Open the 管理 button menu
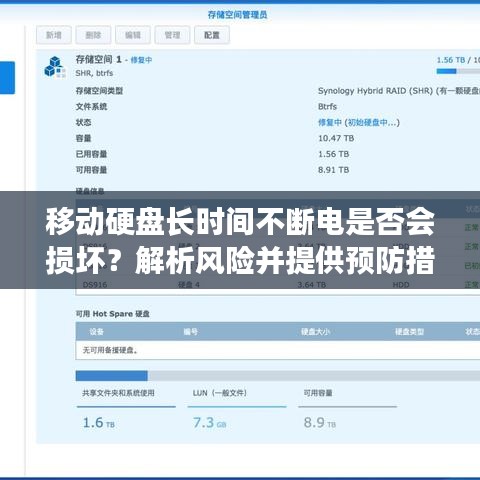This screenshot has height=480, width=480. (172, 35)
